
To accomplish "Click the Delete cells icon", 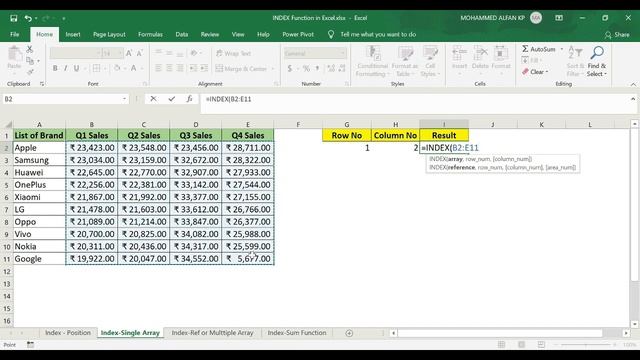I will point(480,53).
